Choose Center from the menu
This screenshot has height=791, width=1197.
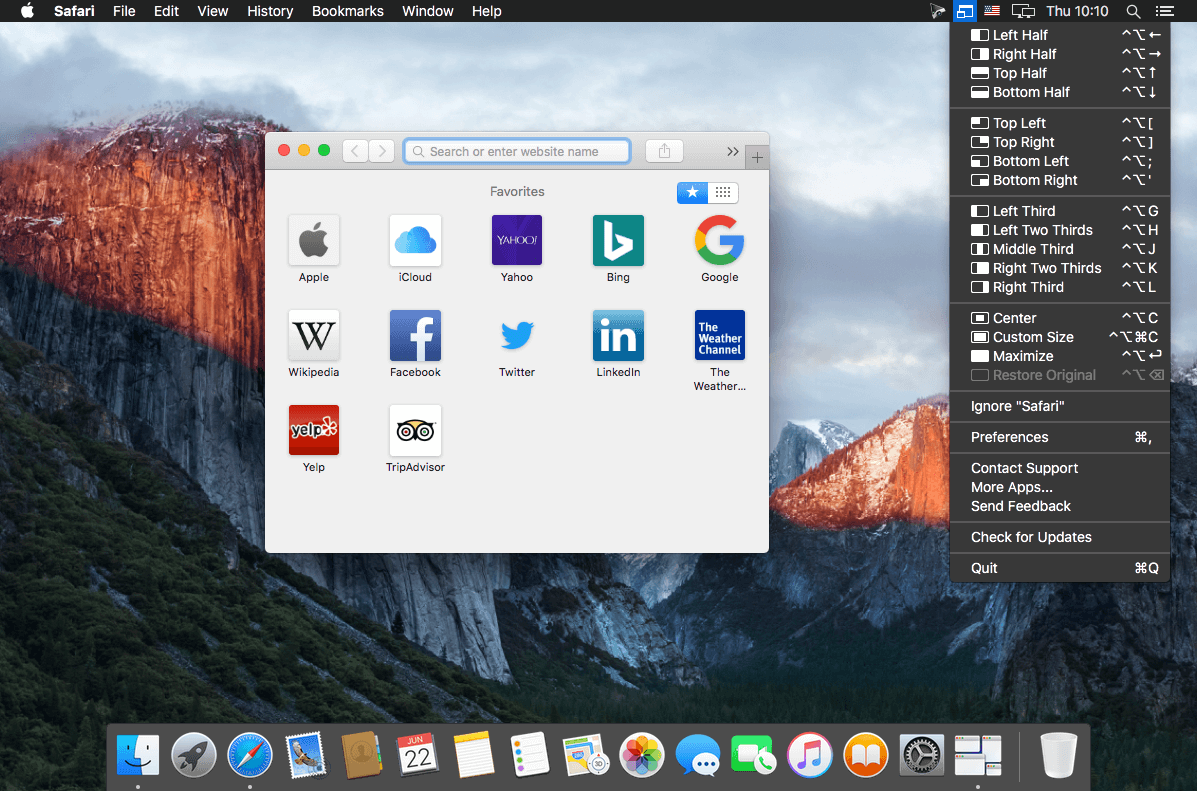click(x=1060, y=318)
